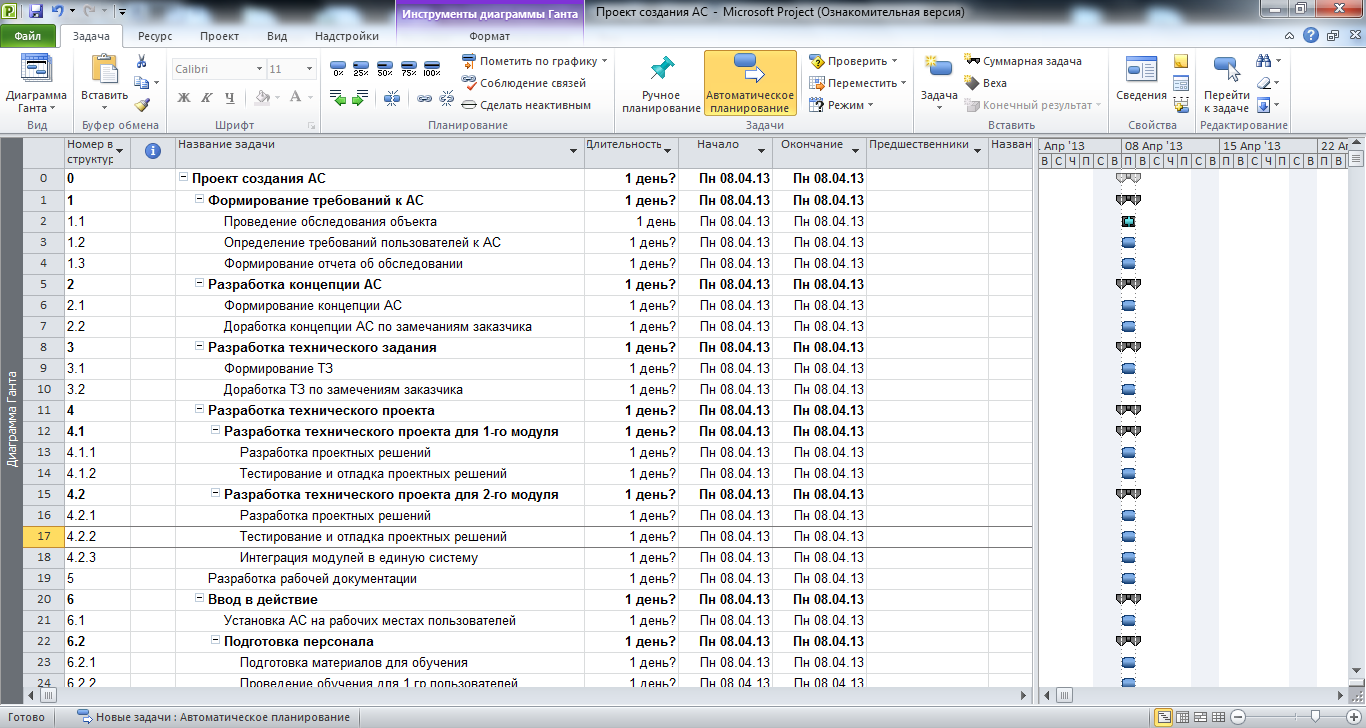
Task: Click the zoom slider handle in status bar
Action: tap(1314, 717)
